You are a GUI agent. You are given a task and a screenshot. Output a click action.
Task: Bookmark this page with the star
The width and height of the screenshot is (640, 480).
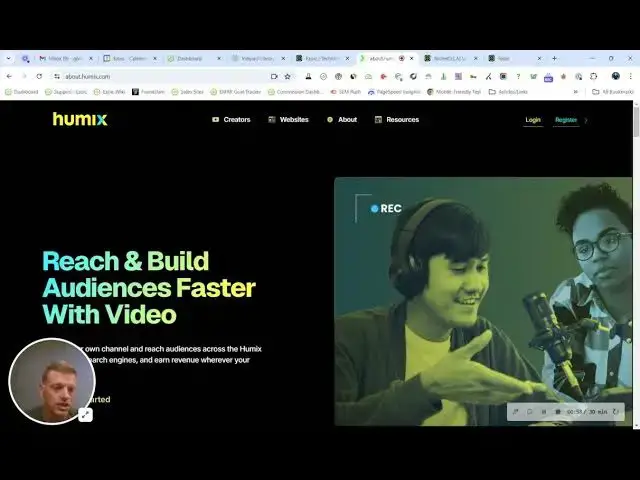pos(287,76)
